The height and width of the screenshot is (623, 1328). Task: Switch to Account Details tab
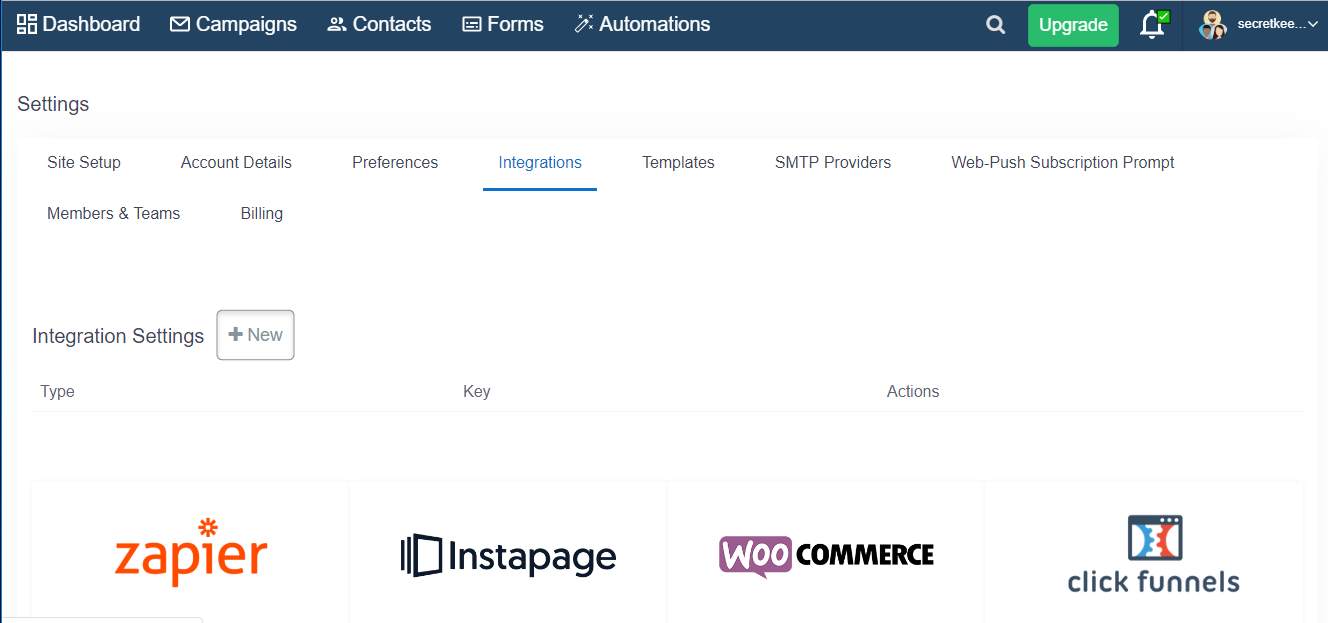pos(236,162)
